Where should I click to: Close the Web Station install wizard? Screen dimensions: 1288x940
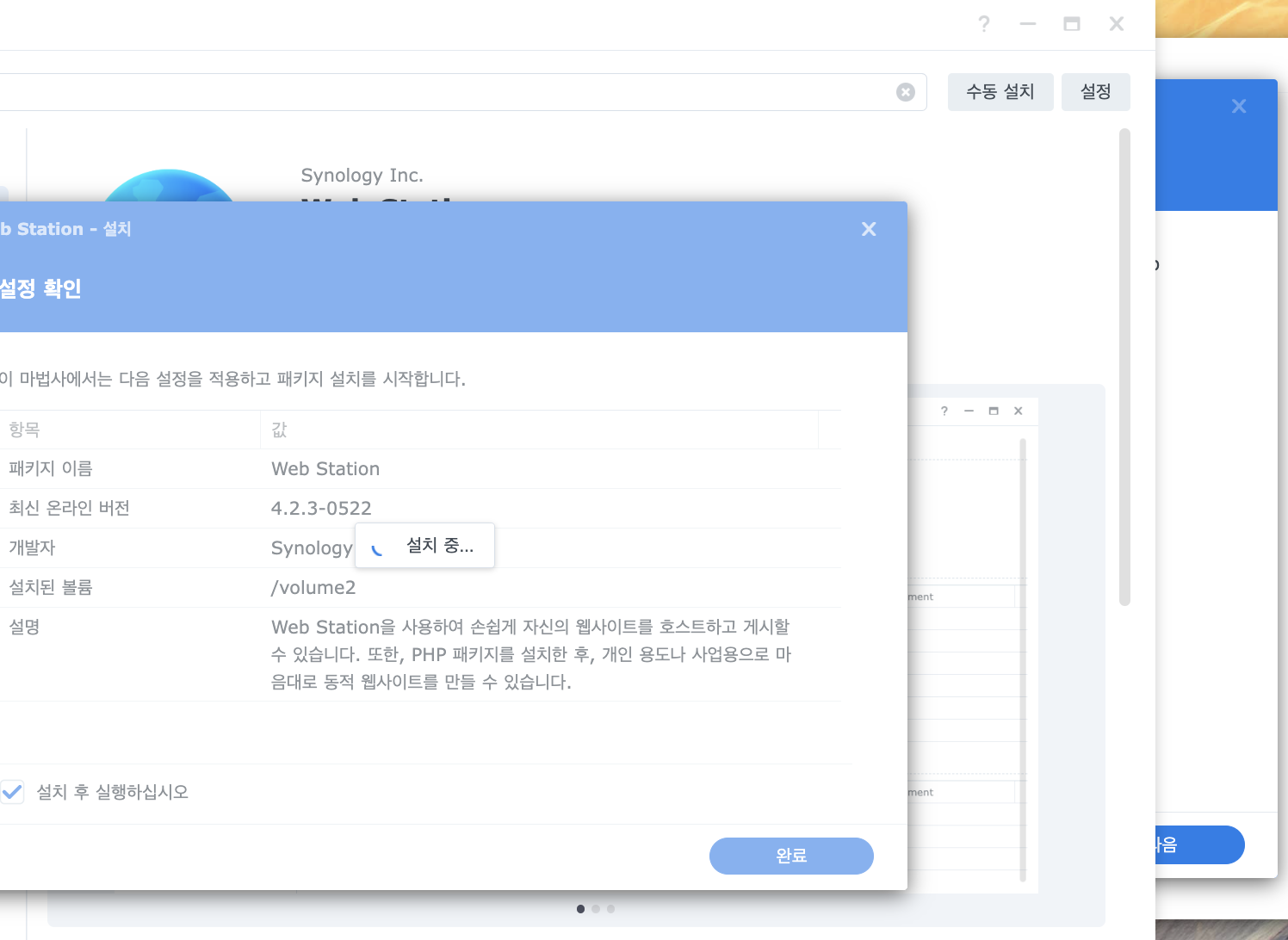pos(869,229)
